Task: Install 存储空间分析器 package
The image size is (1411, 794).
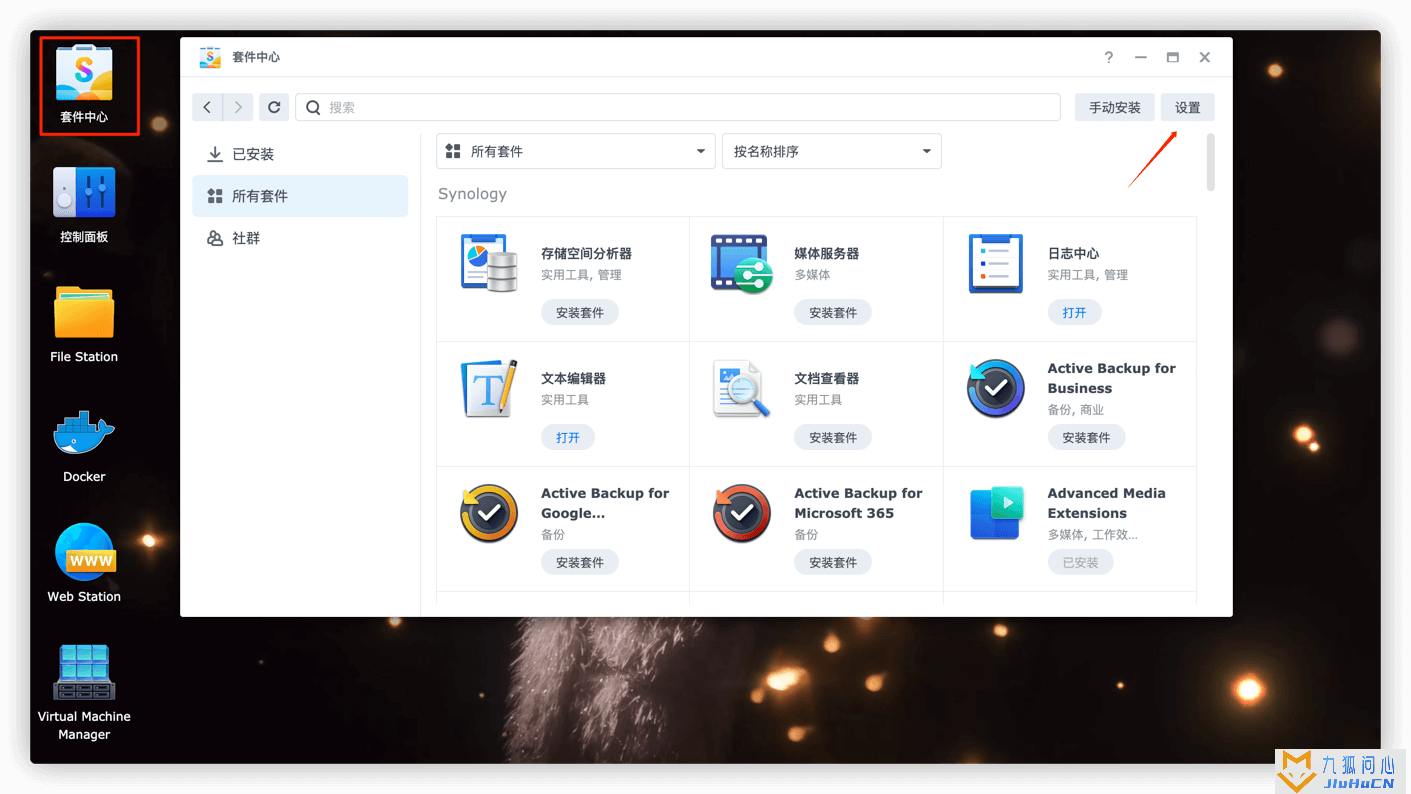Action: click(580, 312)
